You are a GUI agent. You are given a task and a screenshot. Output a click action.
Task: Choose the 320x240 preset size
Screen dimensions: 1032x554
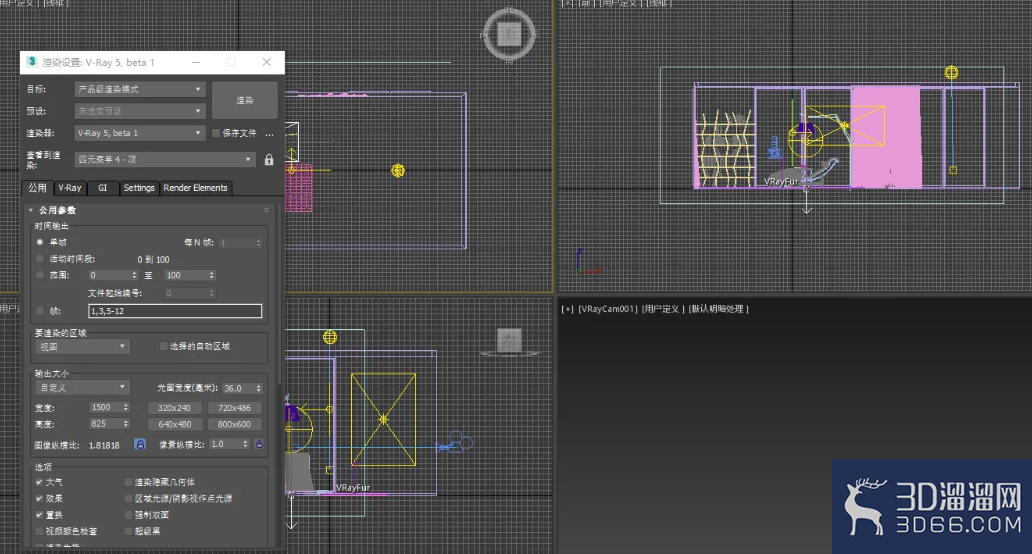174,408
